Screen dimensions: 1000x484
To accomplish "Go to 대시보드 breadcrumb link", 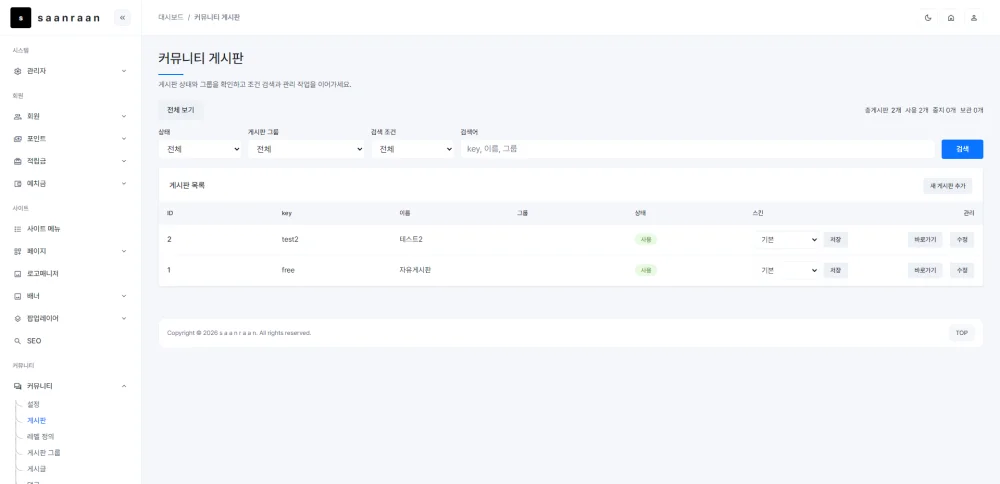I will (171, 18).
